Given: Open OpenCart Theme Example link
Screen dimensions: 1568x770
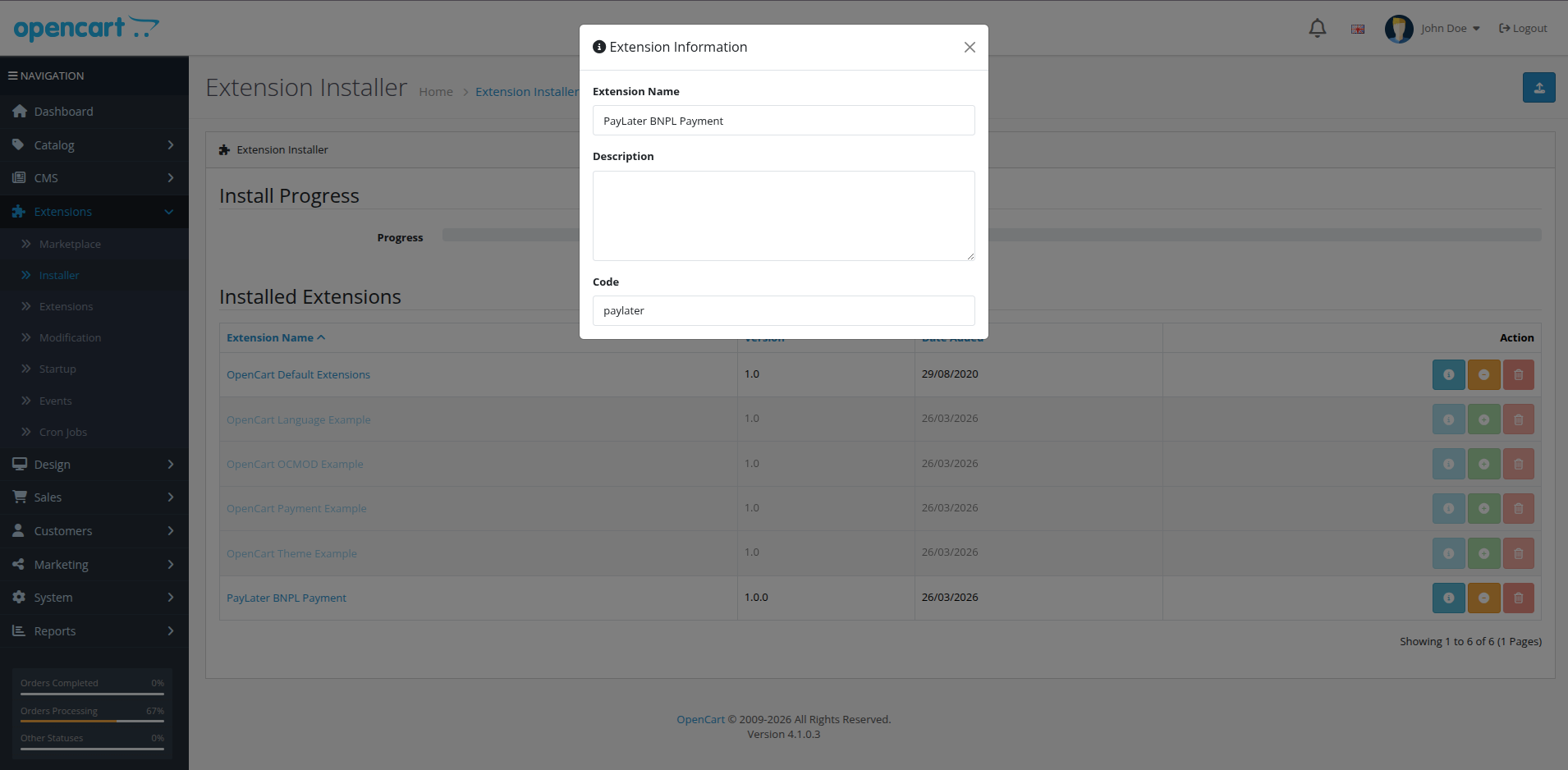Looking at the screenshot, I should (291, 553).
